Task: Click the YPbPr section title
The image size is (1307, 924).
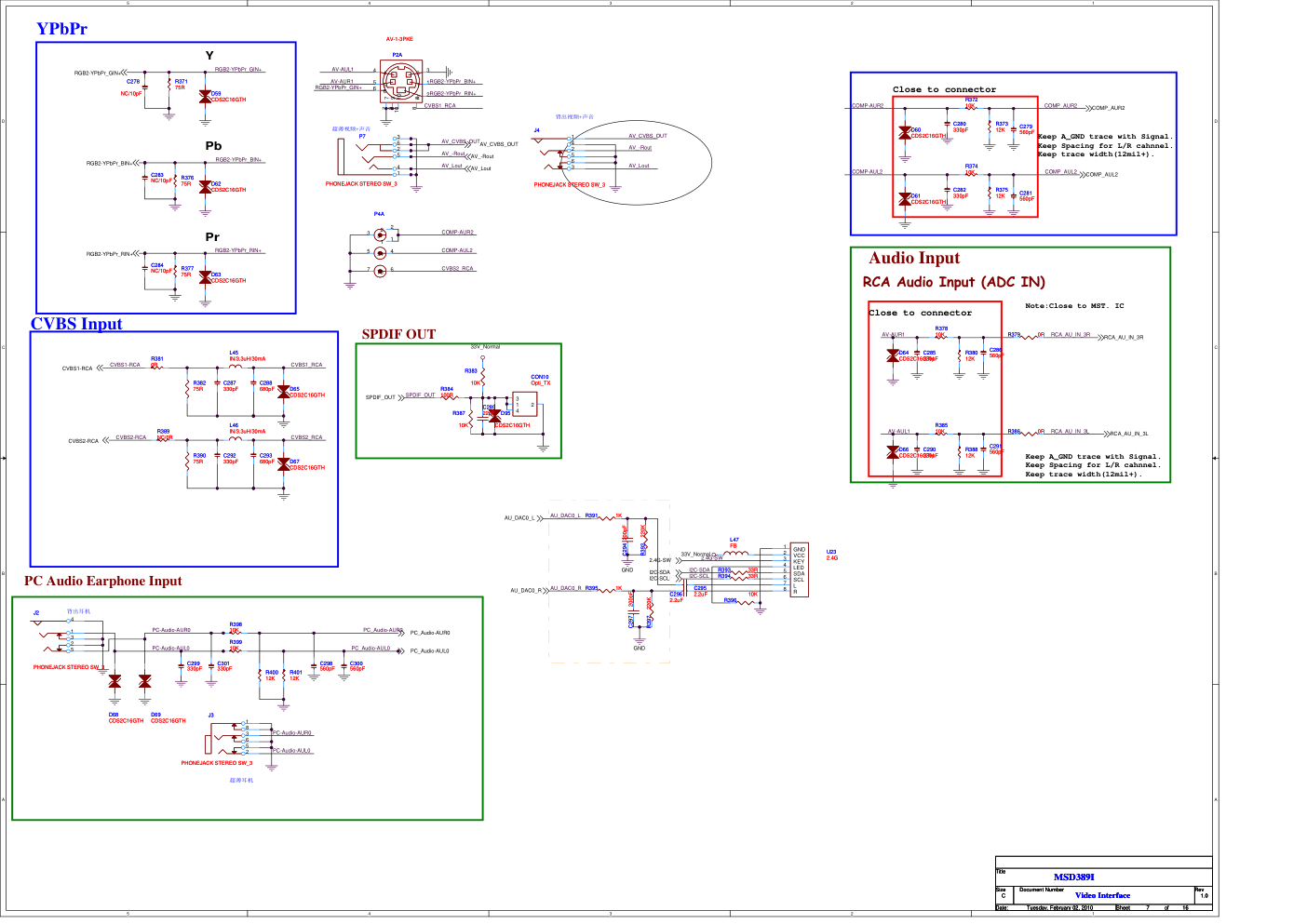Action: pos(61,29)
